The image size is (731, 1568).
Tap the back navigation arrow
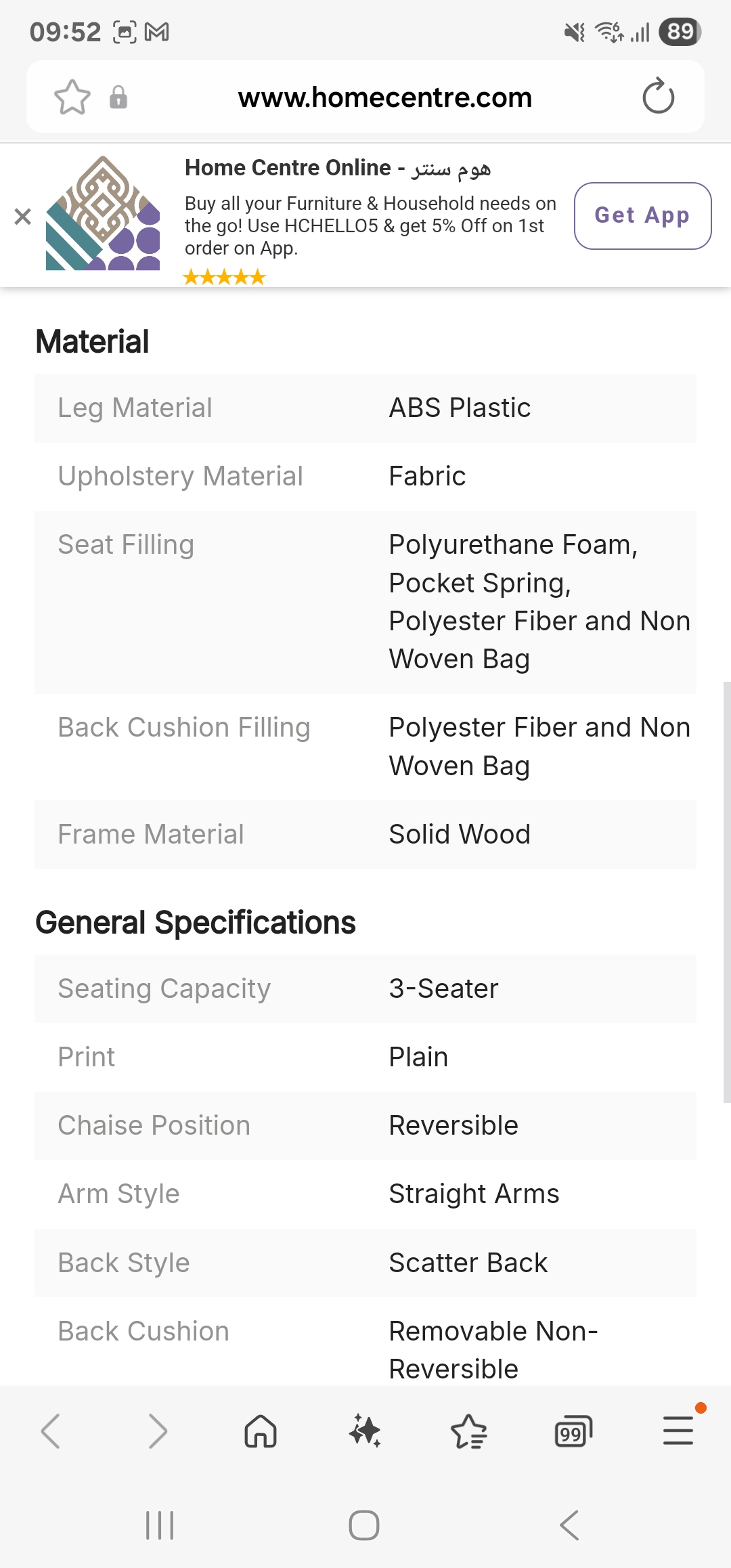tap(51, 1431)
